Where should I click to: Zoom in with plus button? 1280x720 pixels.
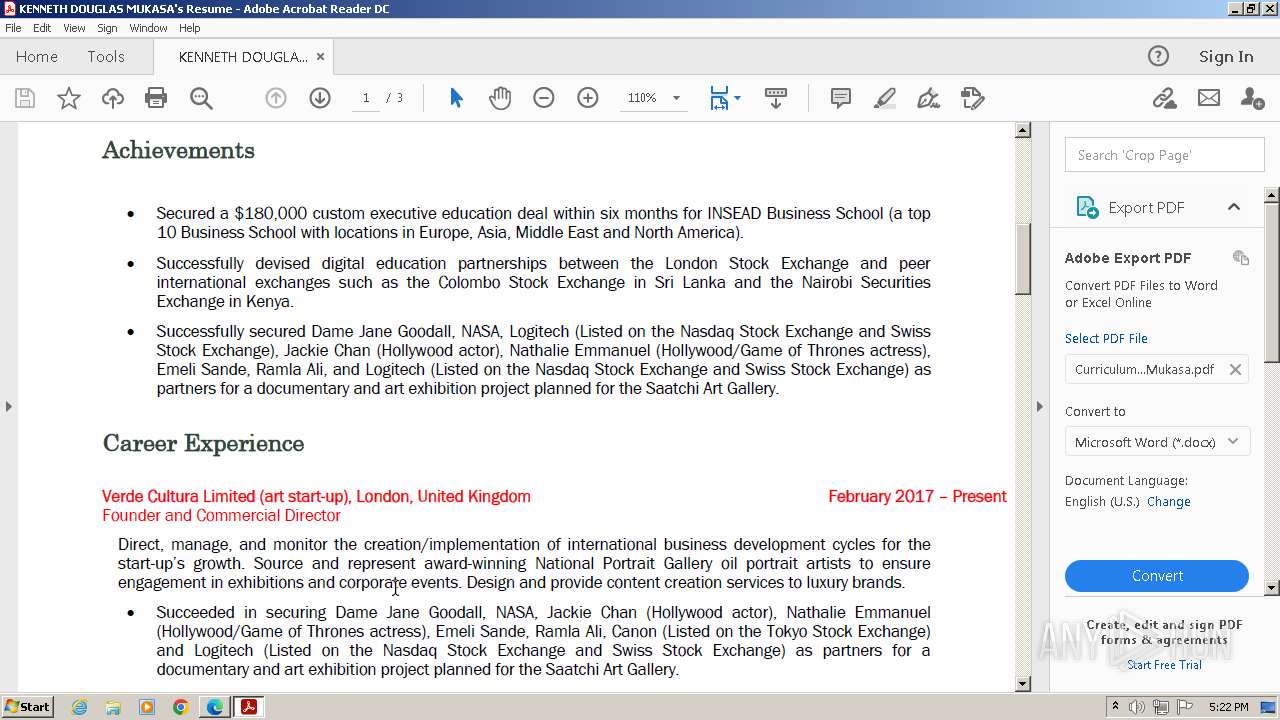pos(588,98)
